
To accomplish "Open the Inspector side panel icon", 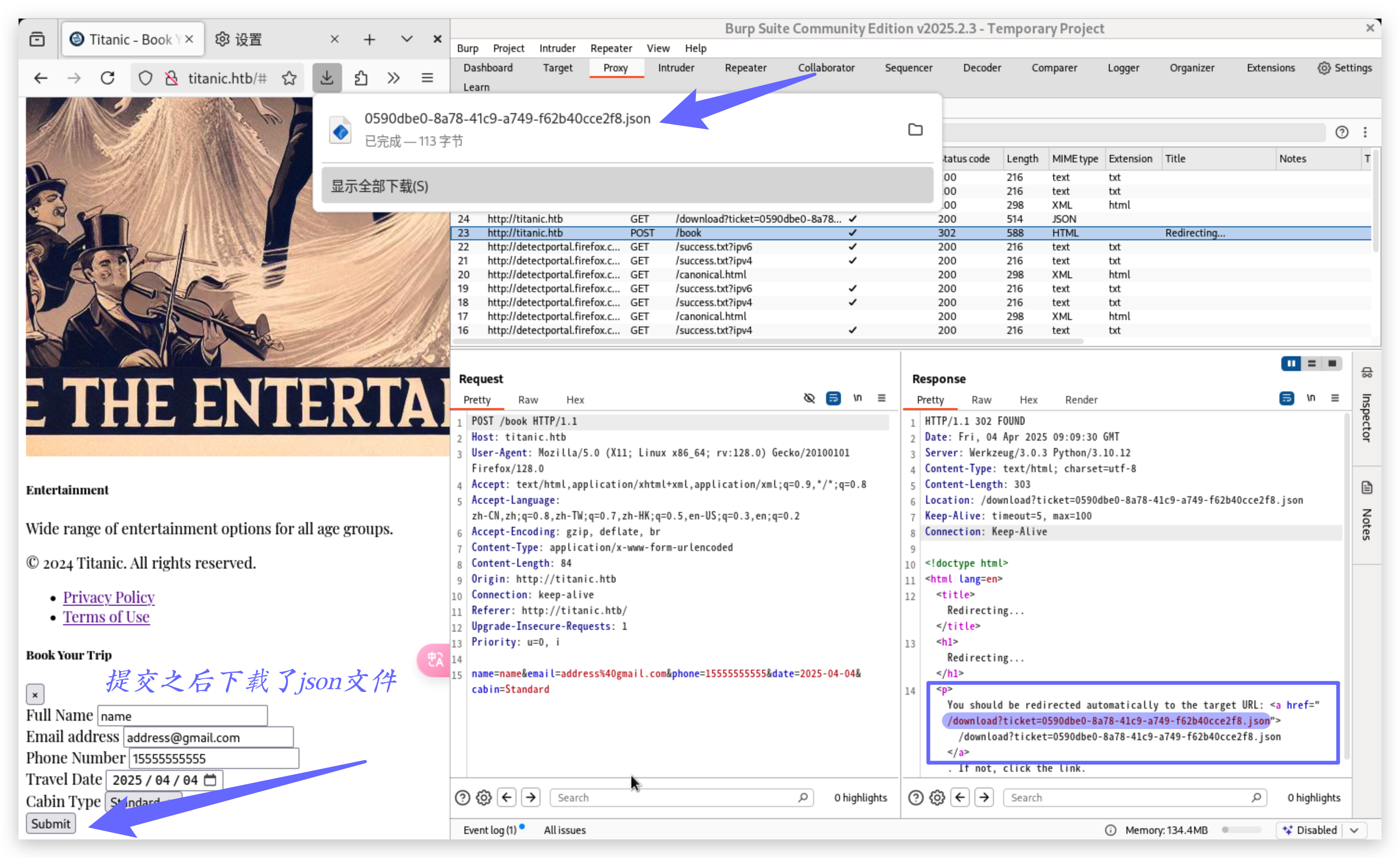I will pyautogui.click(x=1367, y=372).
